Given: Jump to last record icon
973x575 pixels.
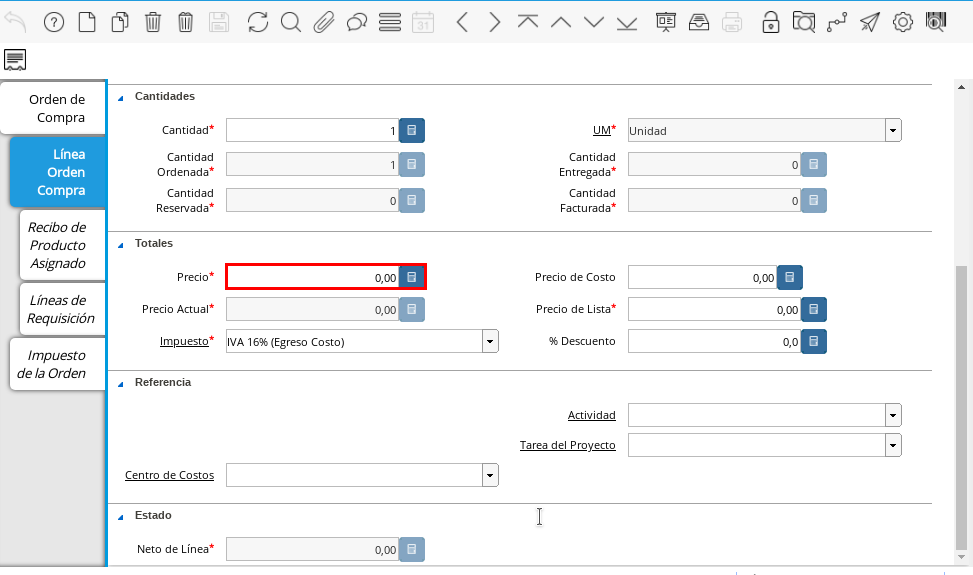Looking at the screenshot, I should [x=627, y=23].
